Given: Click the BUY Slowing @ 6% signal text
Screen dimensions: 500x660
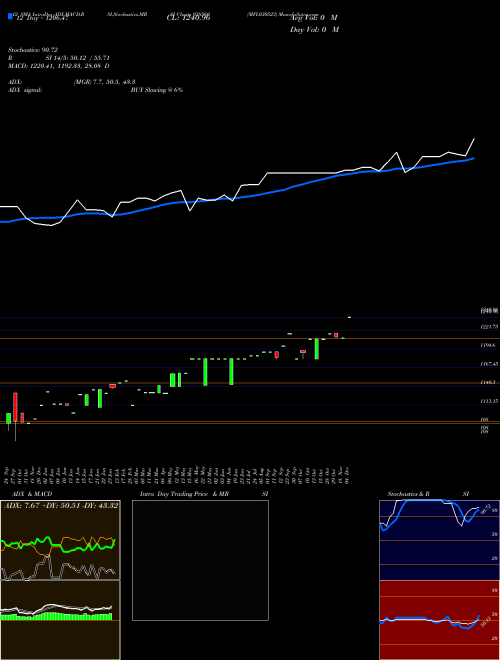Looking at the screenshot, I should [x=157, y=90].
